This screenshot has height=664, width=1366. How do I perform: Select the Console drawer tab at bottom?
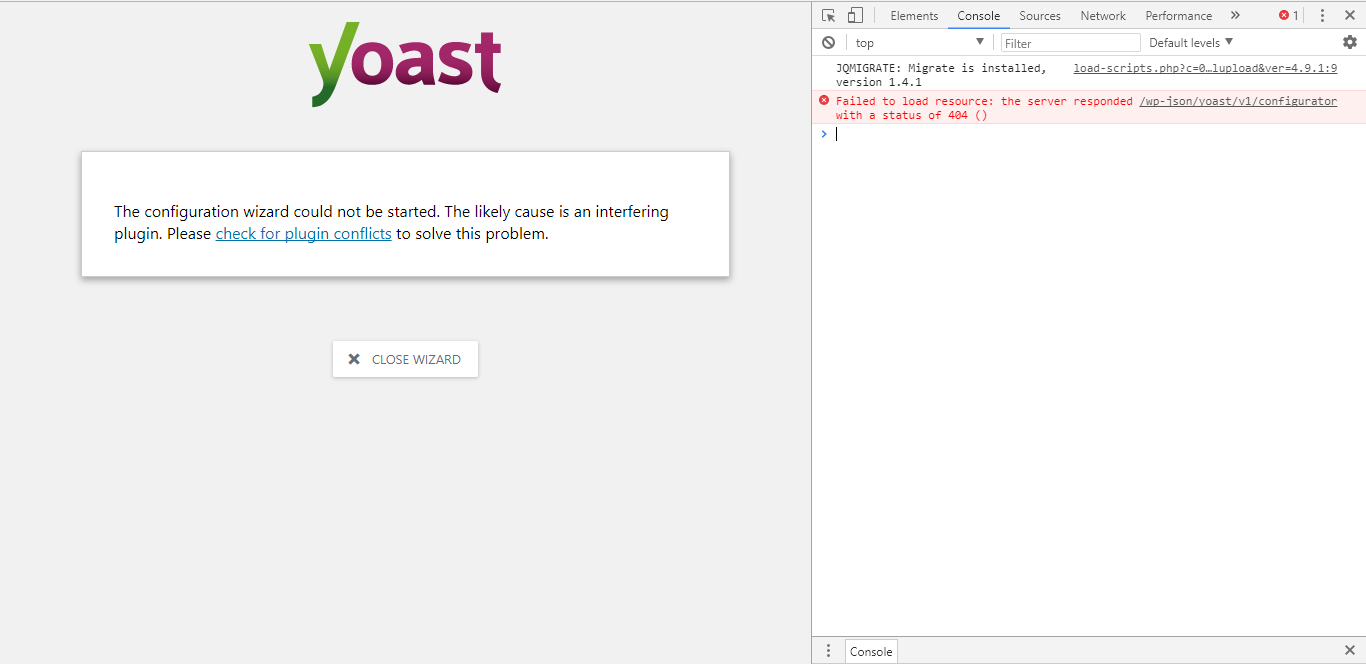pos(871,651)
